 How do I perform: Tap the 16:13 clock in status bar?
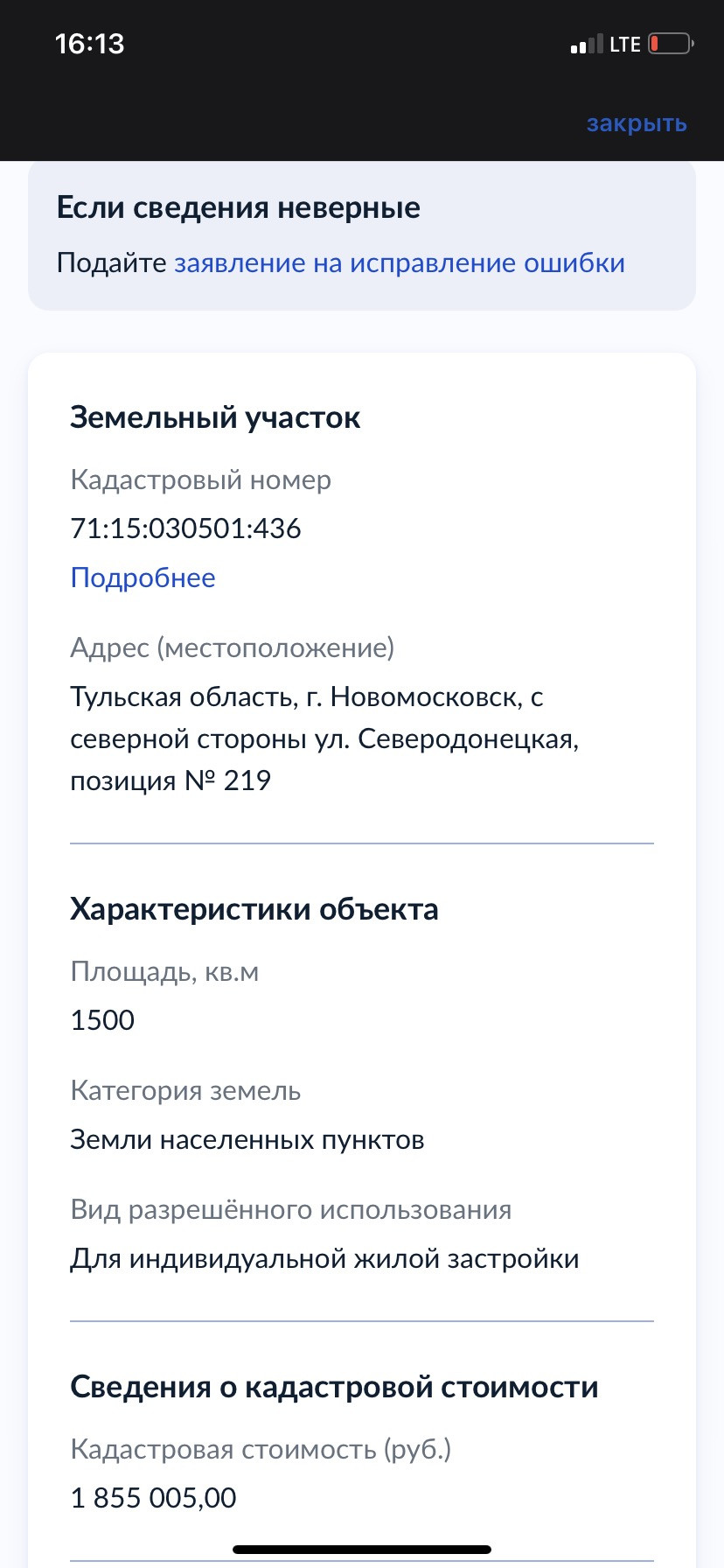click(89, 44)
